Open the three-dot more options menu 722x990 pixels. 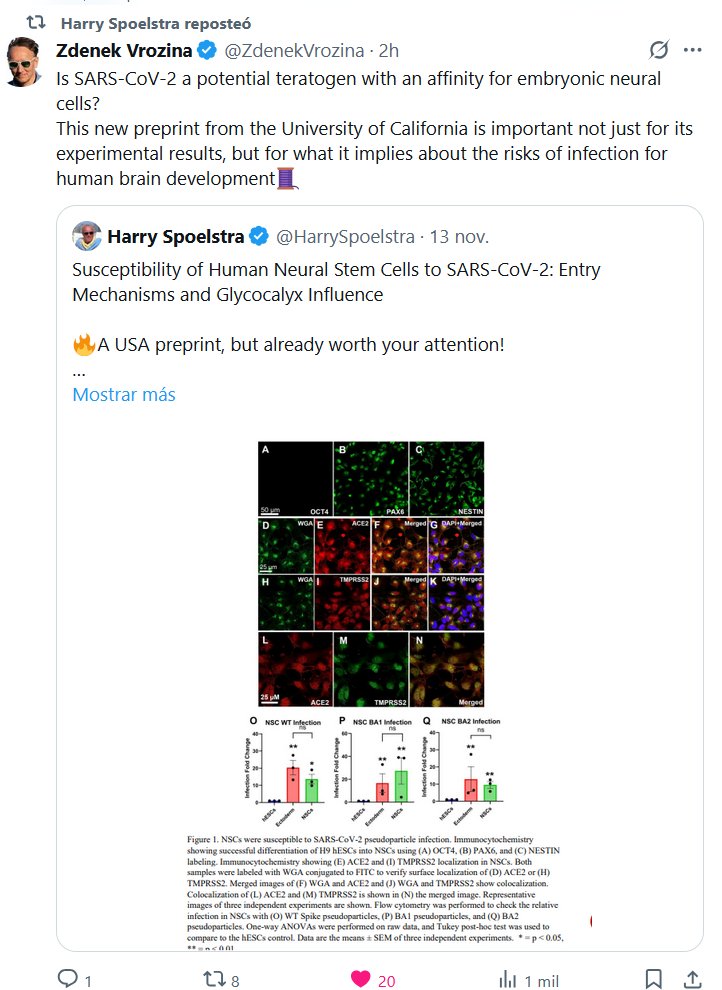[692, 50]
